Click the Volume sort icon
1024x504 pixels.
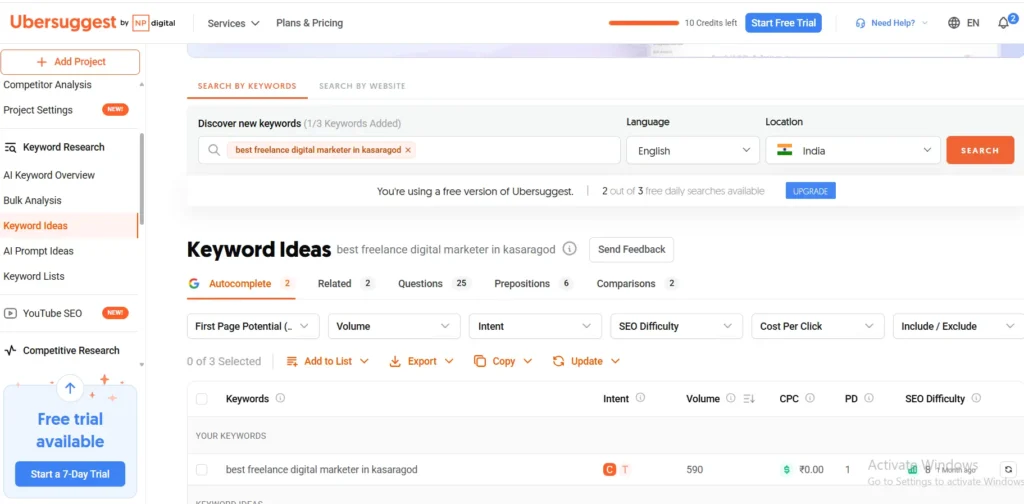pos(749,398)
